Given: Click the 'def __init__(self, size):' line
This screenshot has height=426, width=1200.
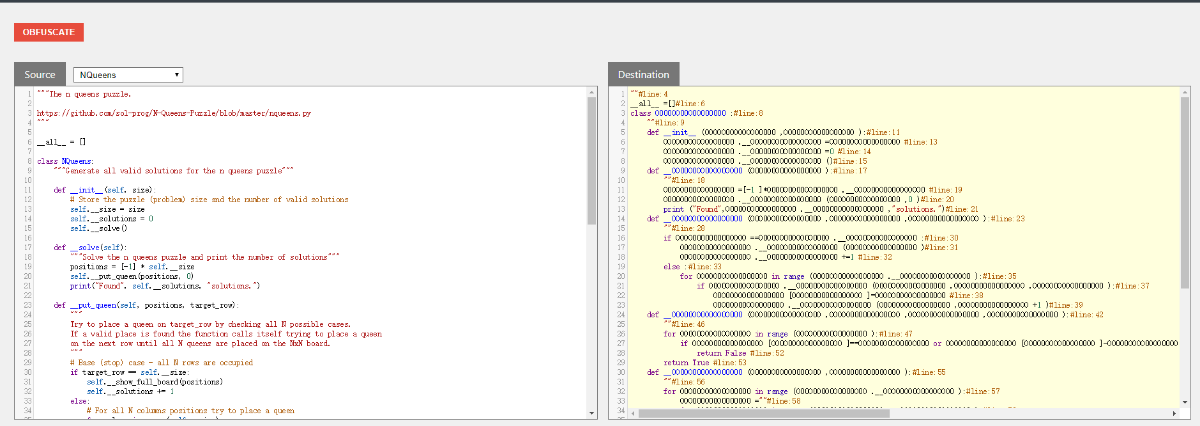Looking at the screenshot, I should pyautogui.click(x=104, y=188).
